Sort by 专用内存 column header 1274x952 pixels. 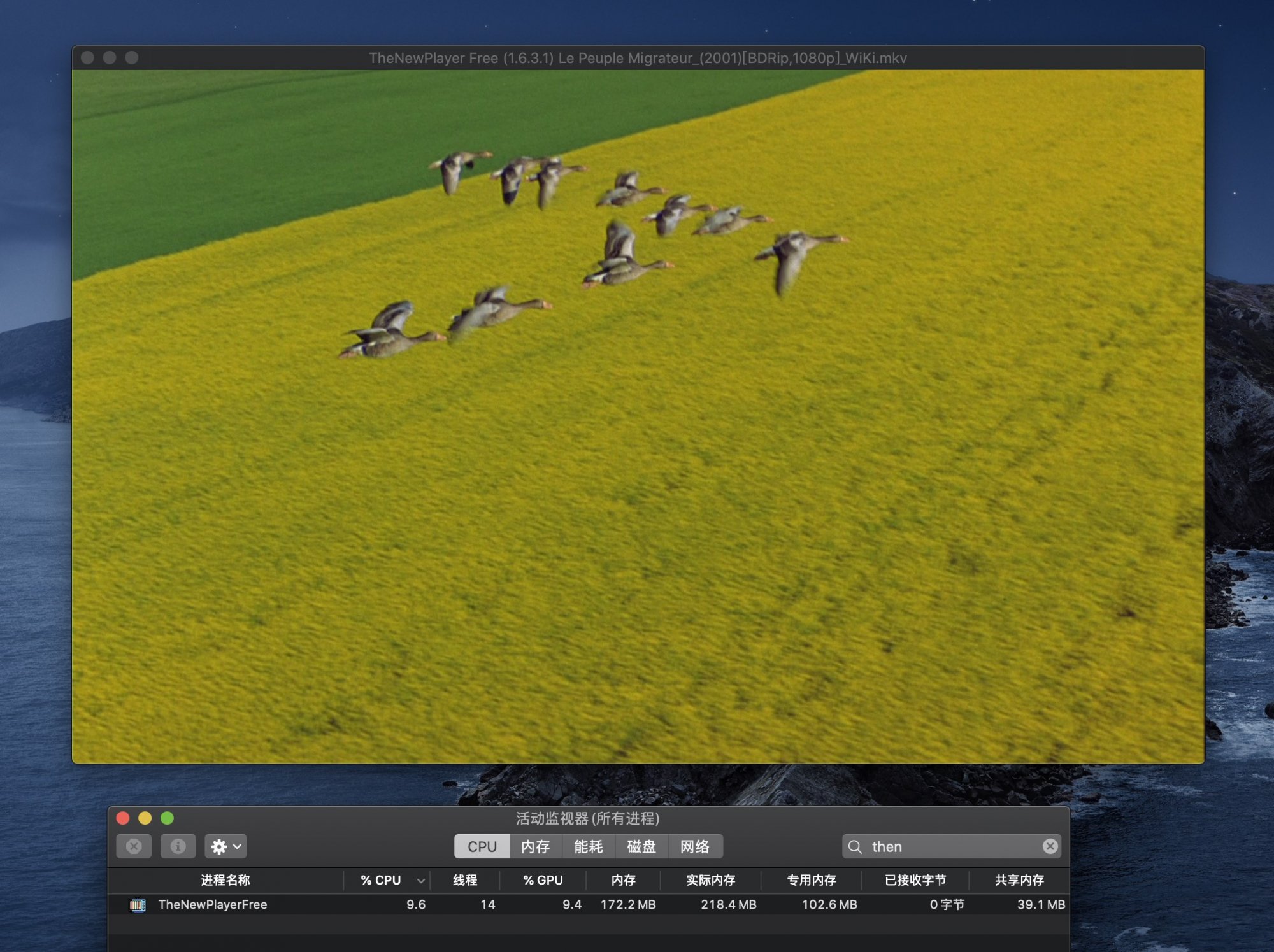(812, 880)
